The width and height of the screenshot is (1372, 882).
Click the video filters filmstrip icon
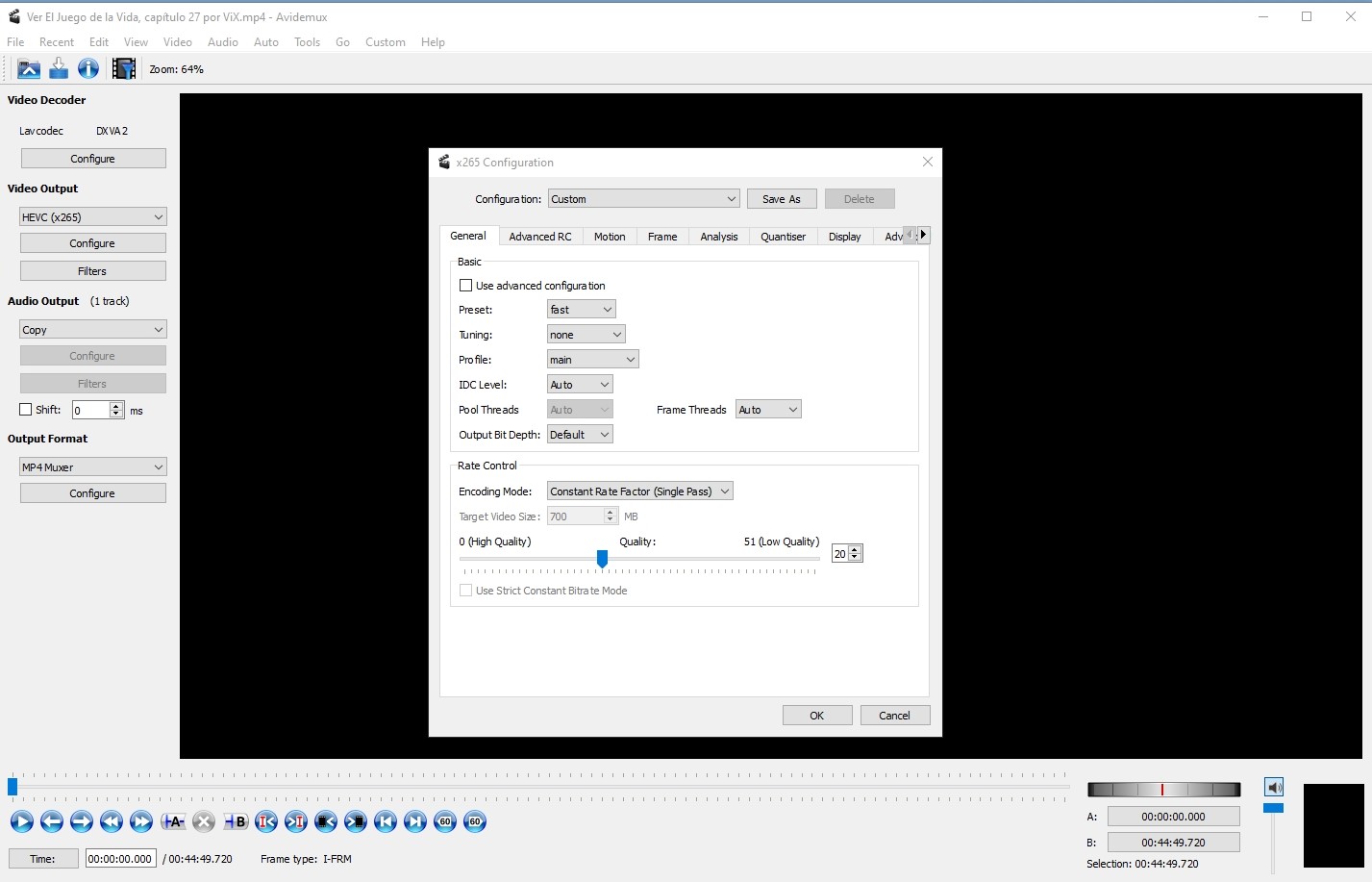[x=123, y=68]
